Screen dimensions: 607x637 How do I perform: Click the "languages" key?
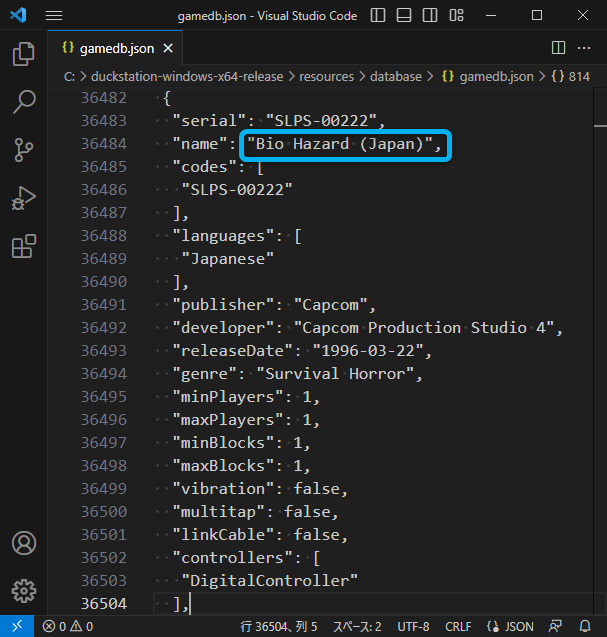(x=223, y=236)
